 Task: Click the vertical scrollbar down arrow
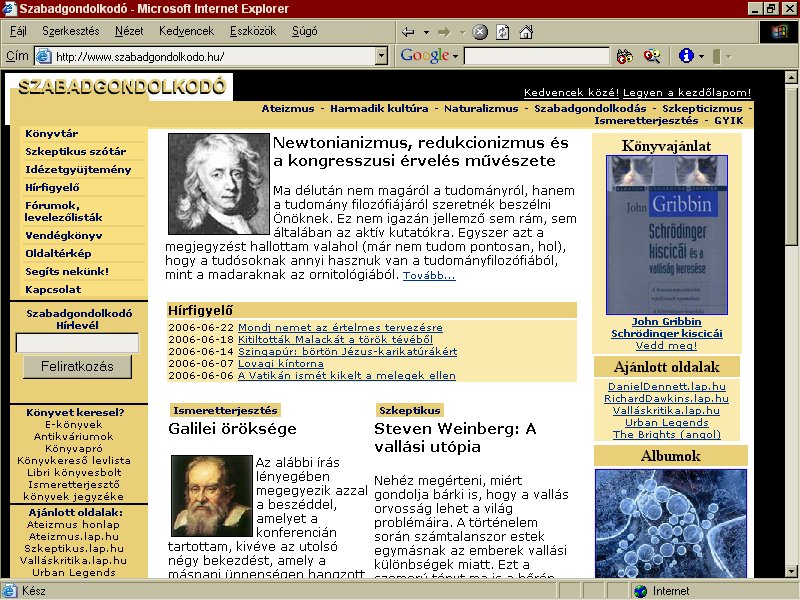click(791, 571)
